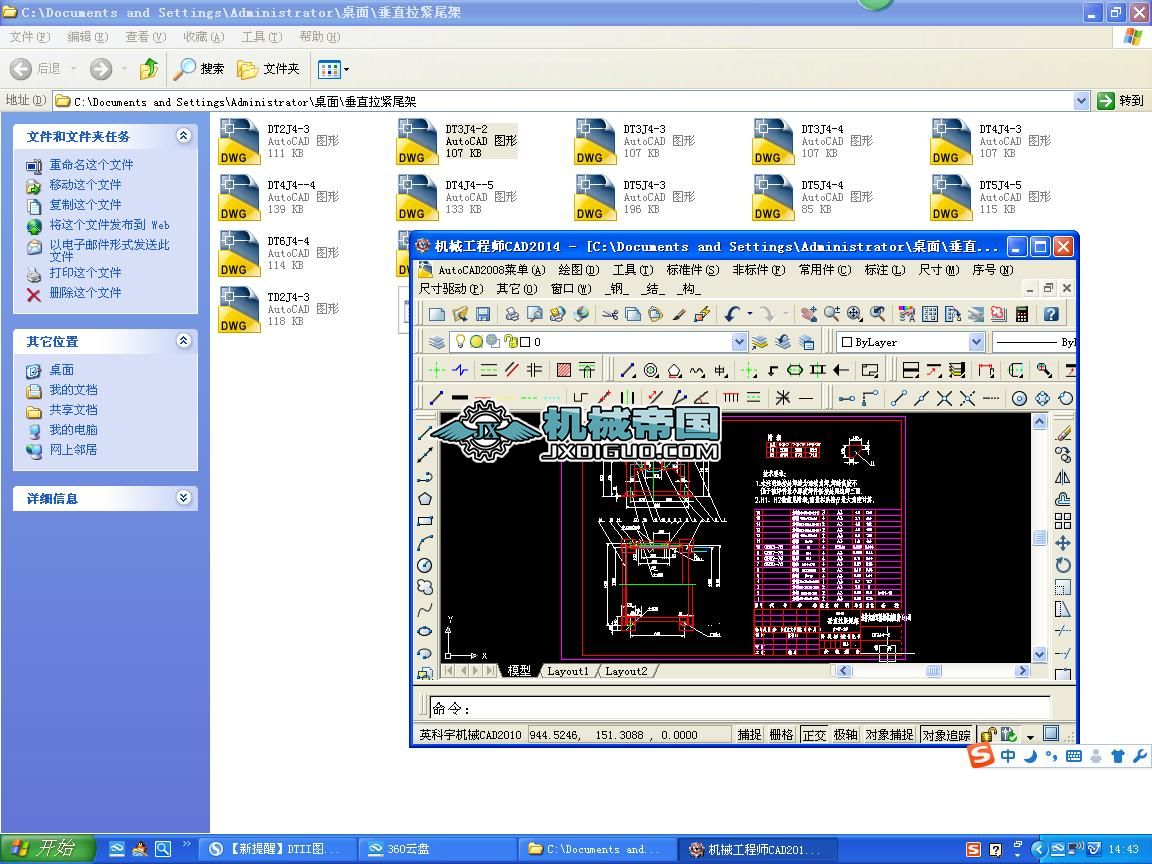Image resolution: width=1152 pixels, height=864 pixels.
Task: Click the hatch pattern icon in mechanical toolbar
Action: tap(564, 370)
